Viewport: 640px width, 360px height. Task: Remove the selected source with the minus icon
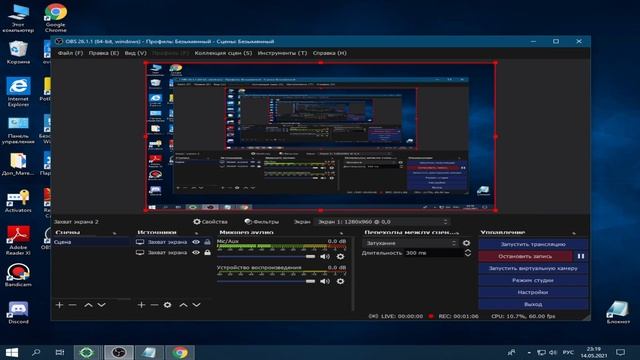click(x=154, y=305)
